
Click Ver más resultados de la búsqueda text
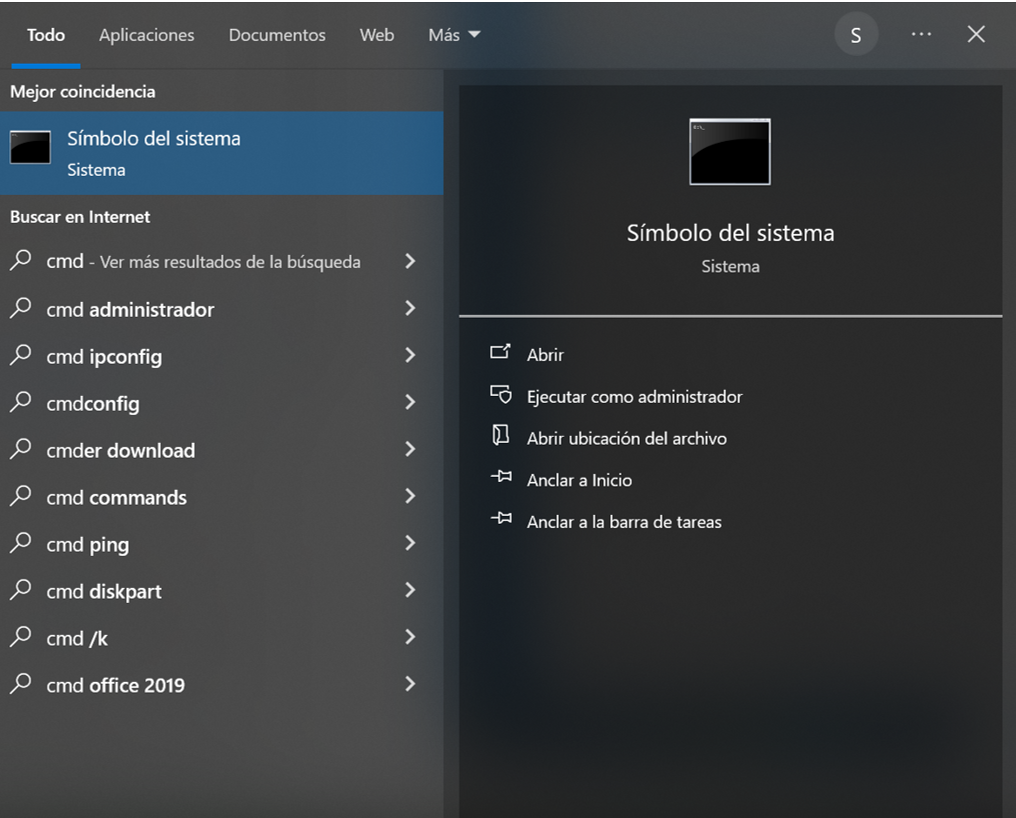pos(230,263)
